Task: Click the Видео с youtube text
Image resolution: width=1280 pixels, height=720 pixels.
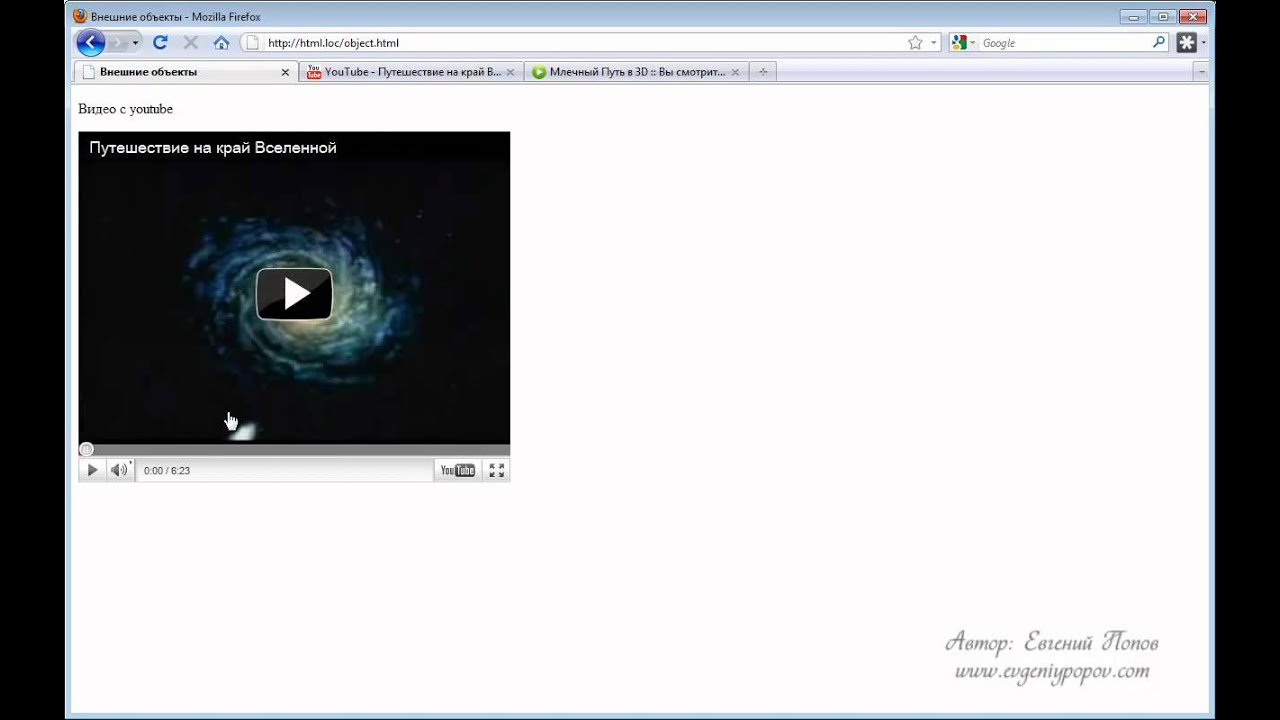Action: click(x=125, y=109)
